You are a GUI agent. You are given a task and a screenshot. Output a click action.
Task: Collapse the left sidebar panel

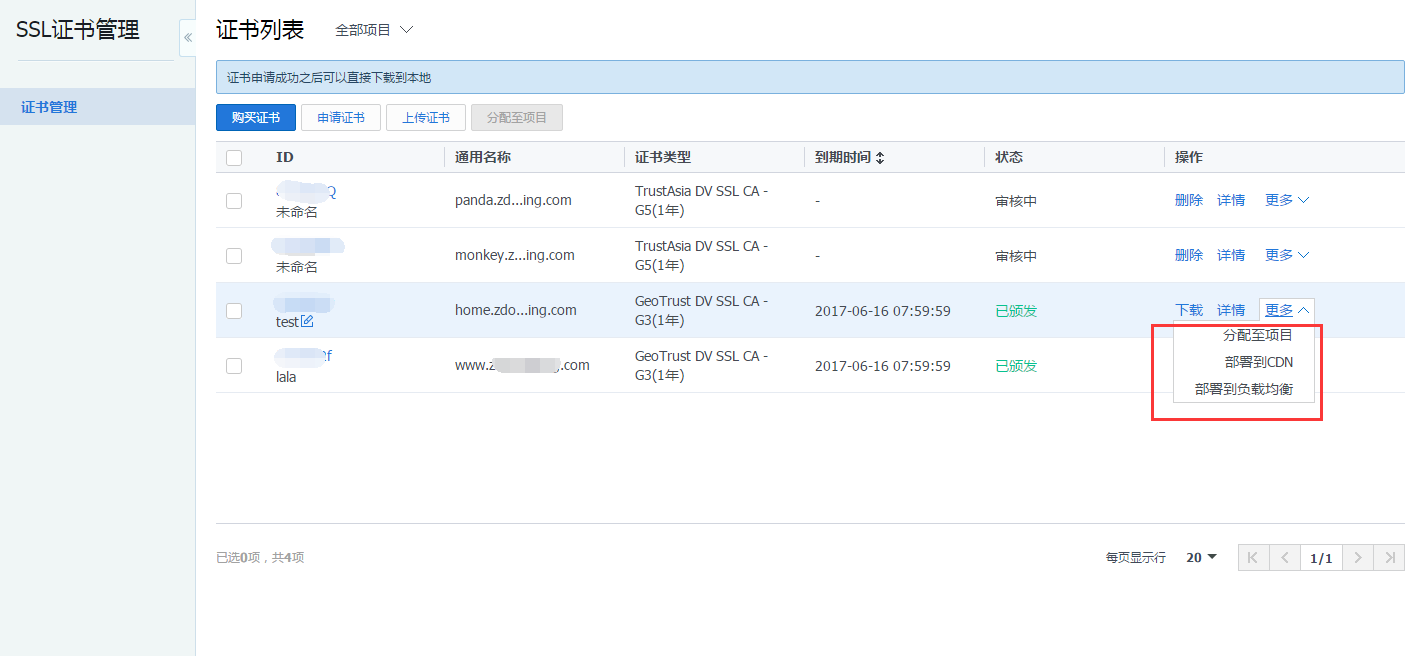[x=187, y=37]
